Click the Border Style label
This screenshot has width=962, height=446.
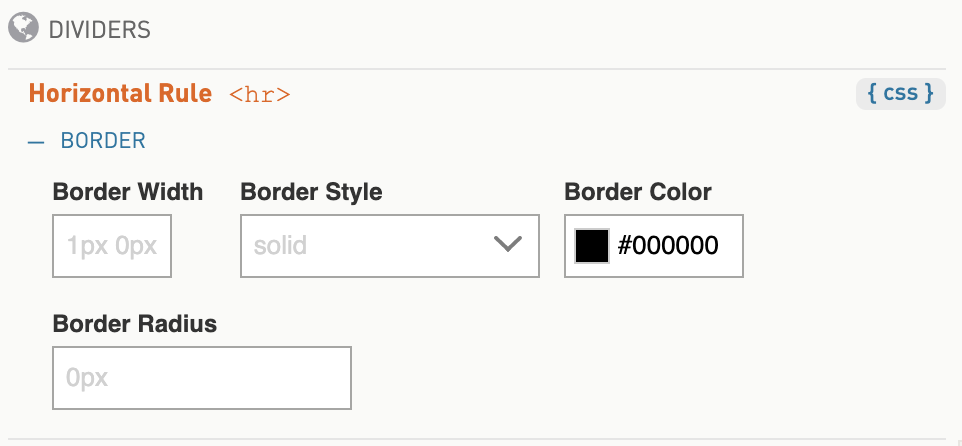pos(311,192)
